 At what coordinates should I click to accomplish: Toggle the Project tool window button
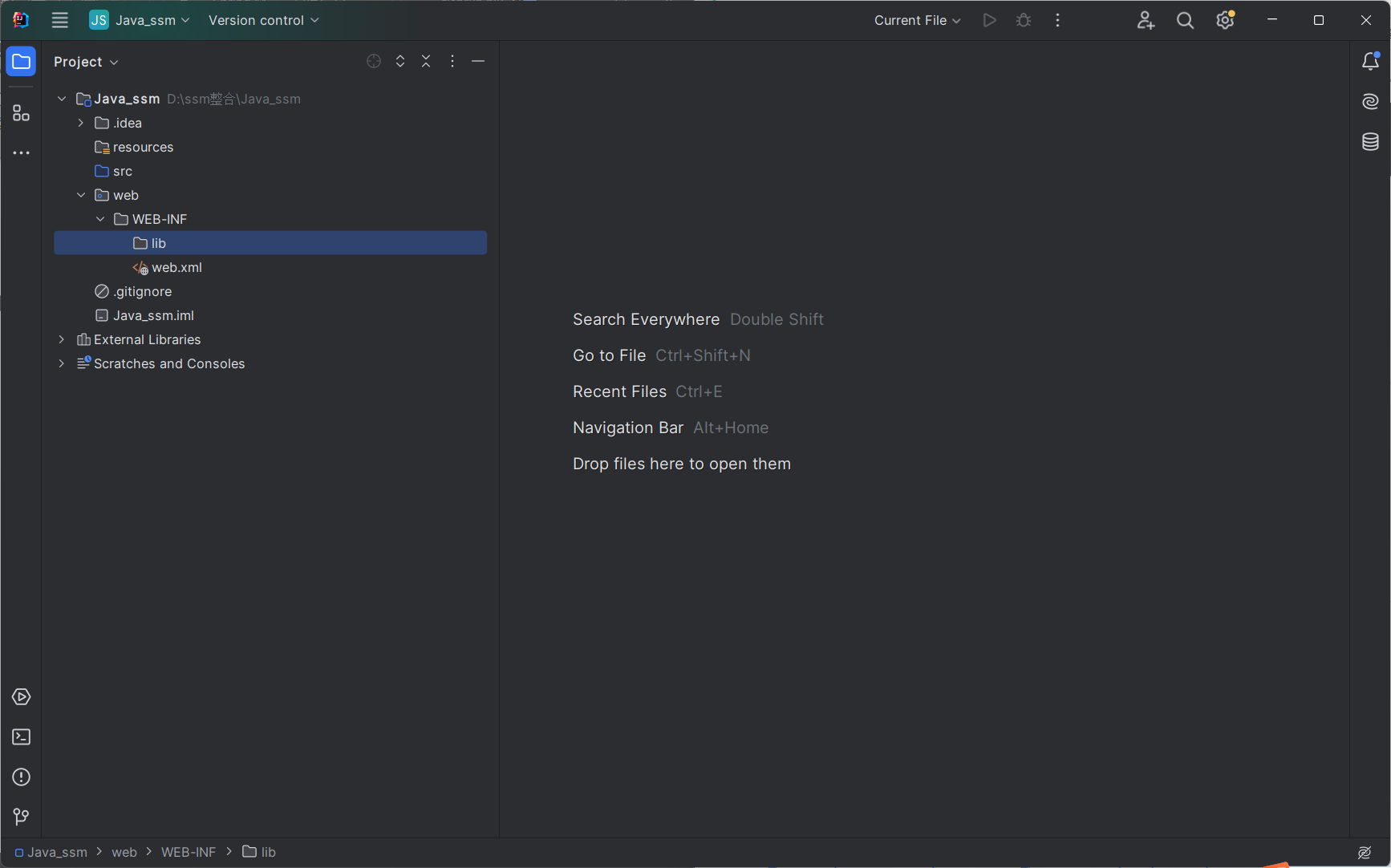[21, 62]
